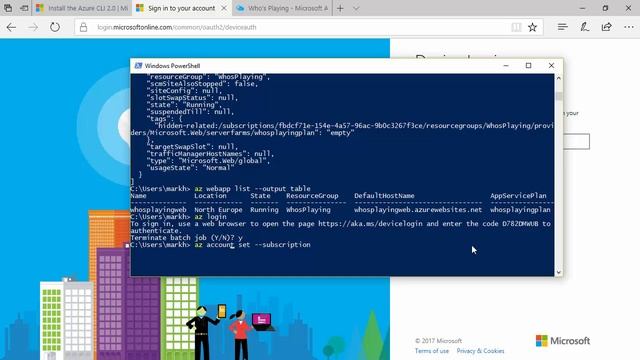
Task: Click PowerShell scrollbar up arrow
Action: 559,78
